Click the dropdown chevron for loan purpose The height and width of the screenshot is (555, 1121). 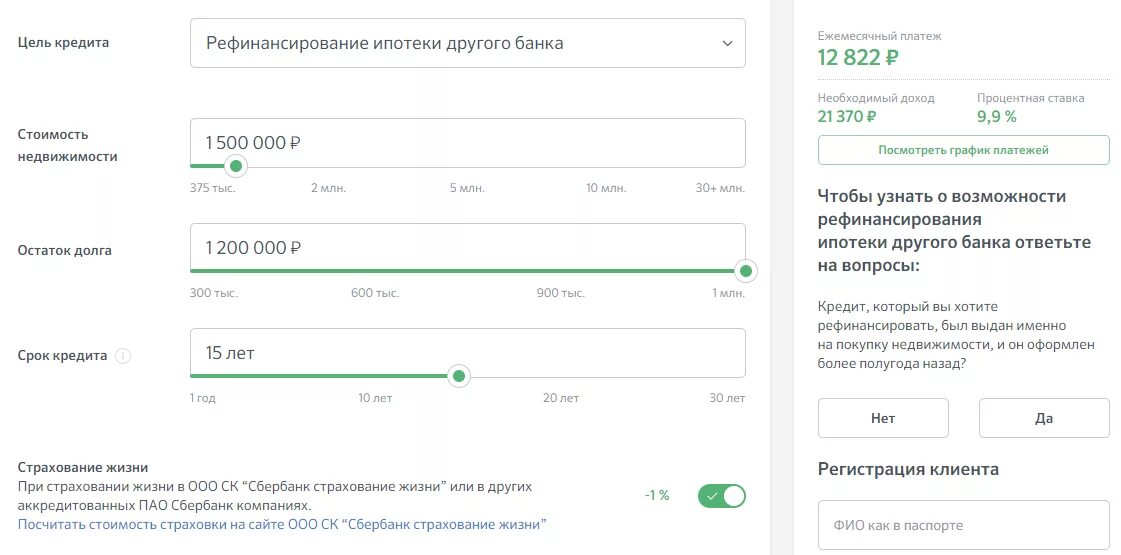726,43
